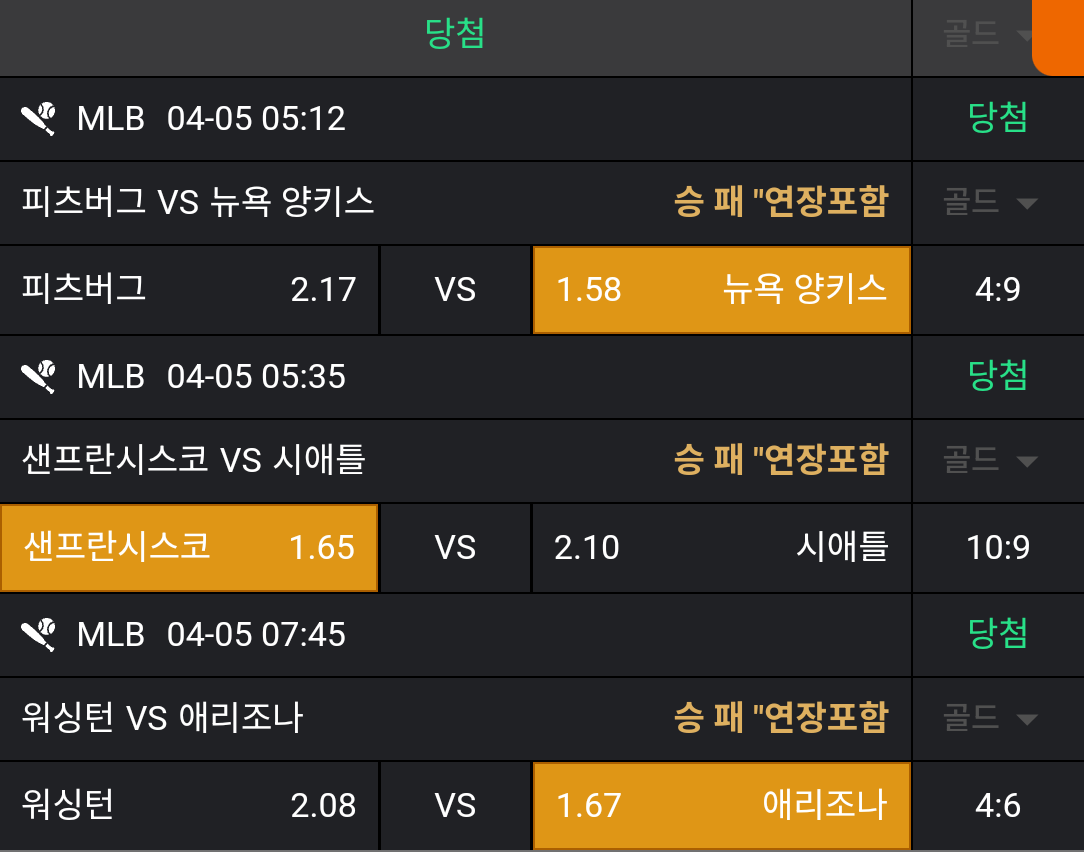This screenshot has width=1084, height=852.
Task: Expand 골드 dropdown for 샌프란시스코 VS 시애틀
Action: tap(990, 461)
